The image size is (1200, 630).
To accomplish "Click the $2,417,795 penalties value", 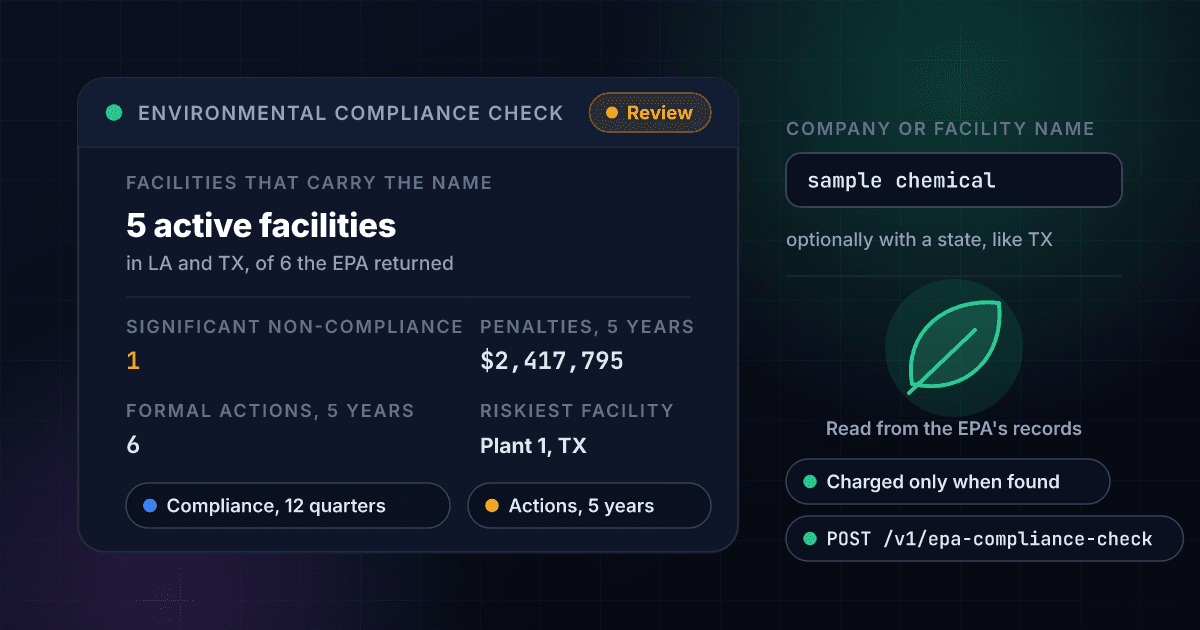I will [552, 361].
